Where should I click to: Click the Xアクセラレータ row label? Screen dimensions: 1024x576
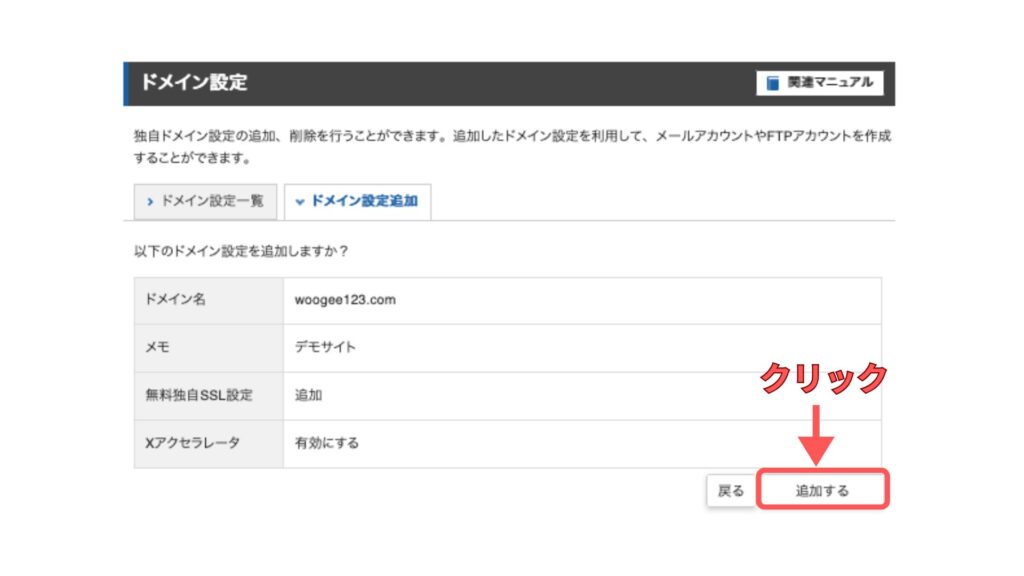[192, 443]
